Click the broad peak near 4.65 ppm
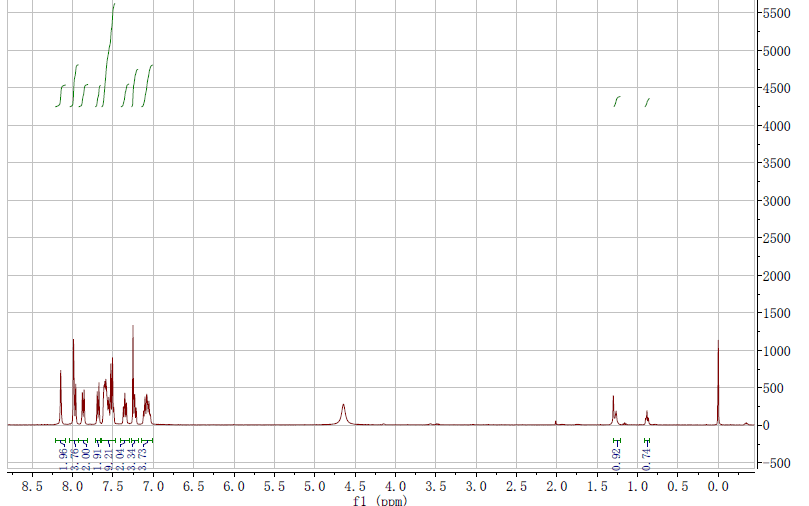 [x=343, y=414]
